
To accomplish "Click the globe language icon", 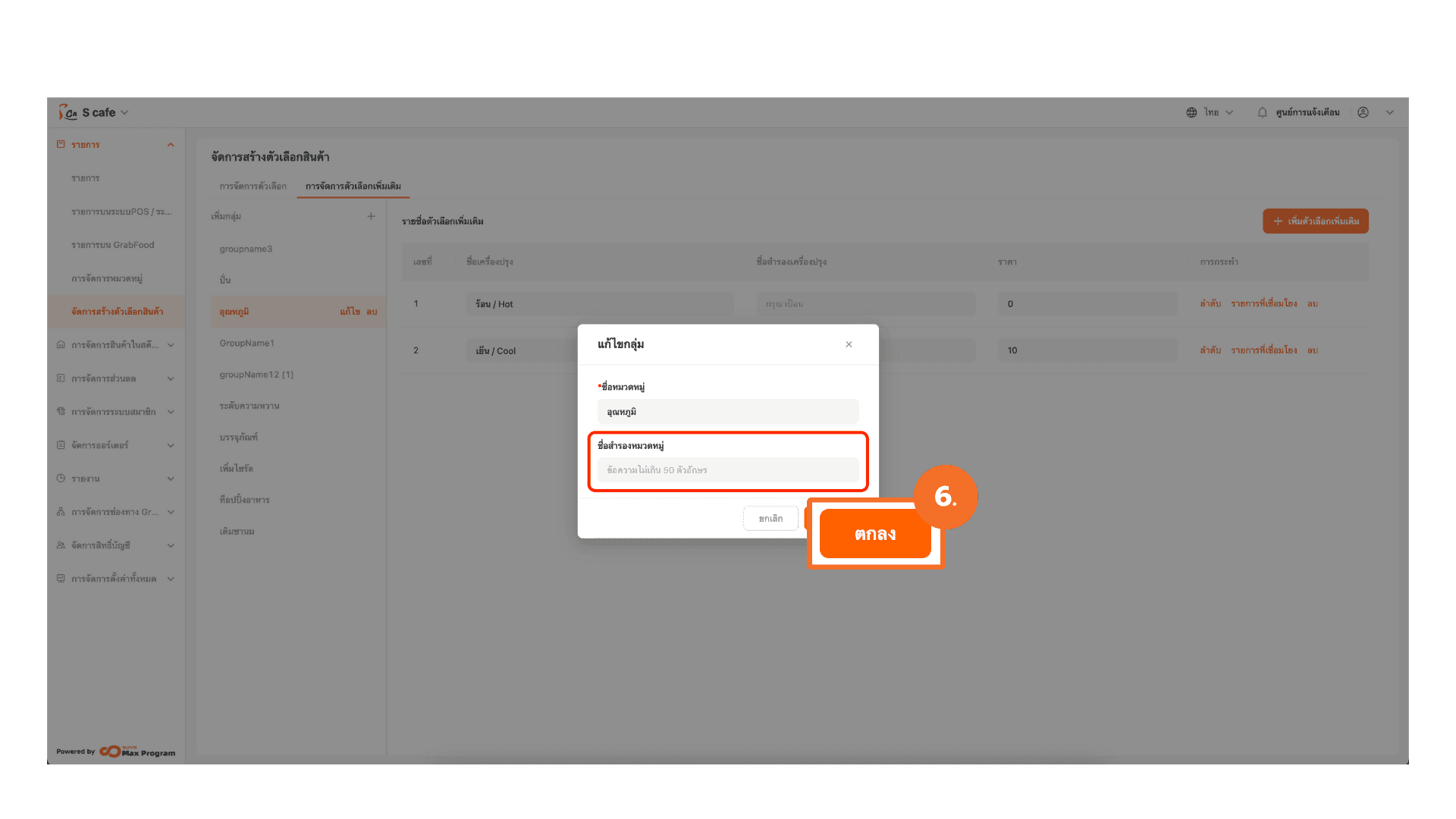I will coord(1191,112).
